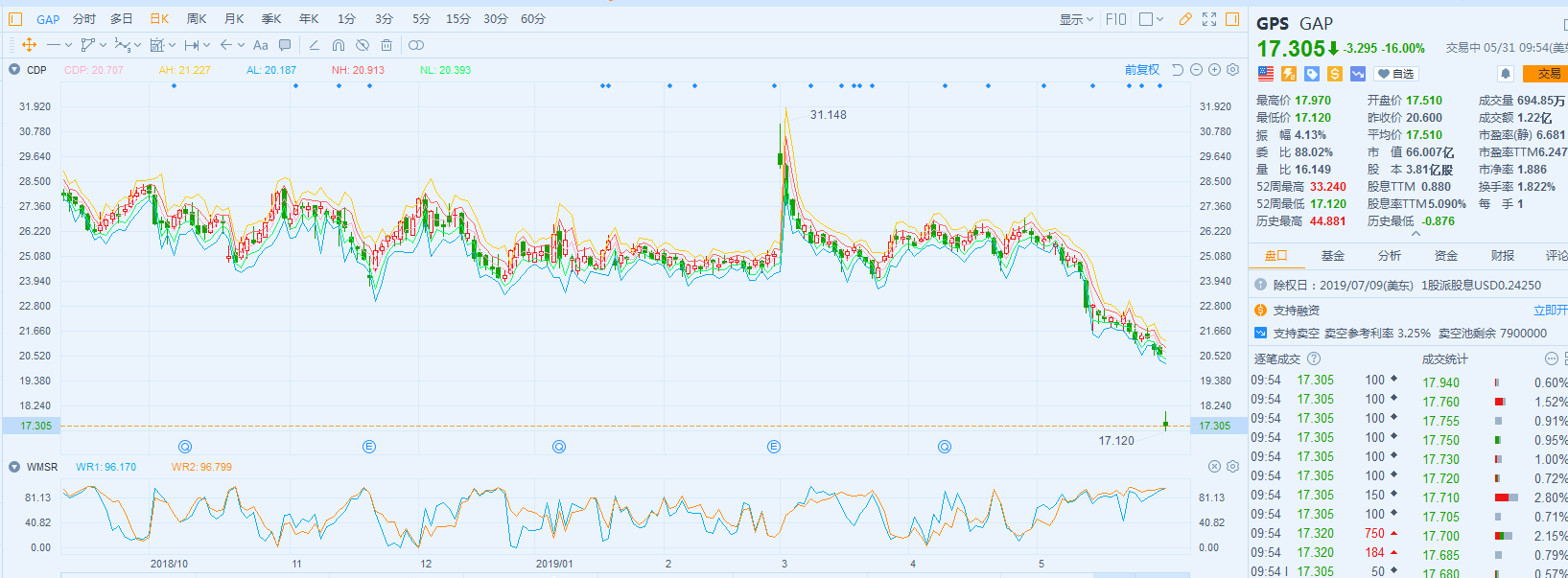Click the 31.148 high price label
This screenshot has height=578, width=1568.
click(829, 115)
